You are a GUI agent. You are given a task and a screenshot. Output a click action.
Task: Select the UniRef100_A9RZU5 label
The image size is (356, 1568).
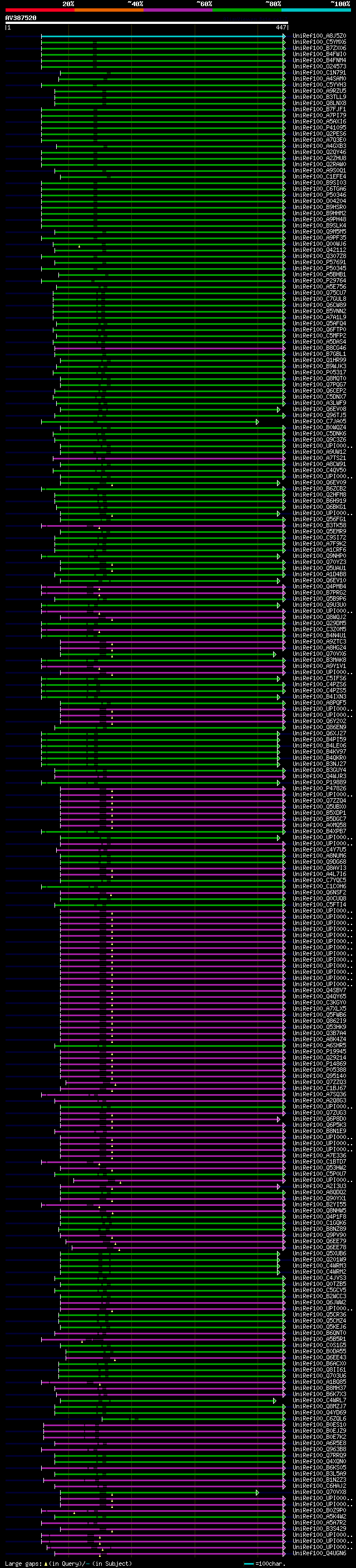click(319, 91)
